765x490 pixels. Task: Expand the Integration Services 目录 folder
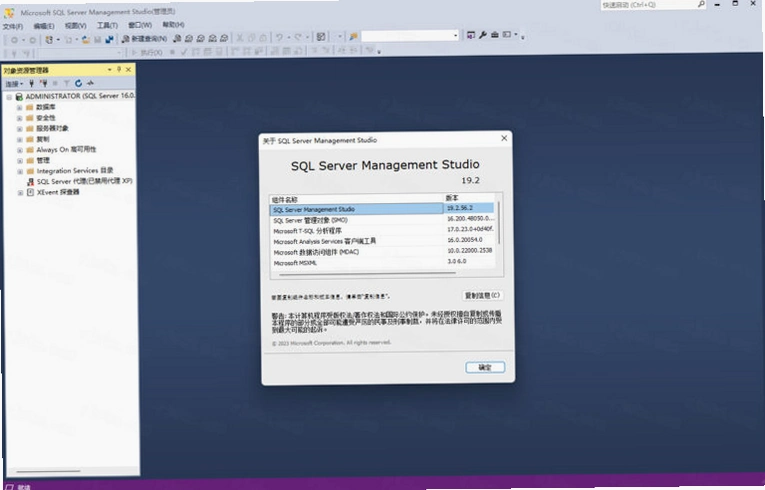pyautogui.click(x=20, y=171)
